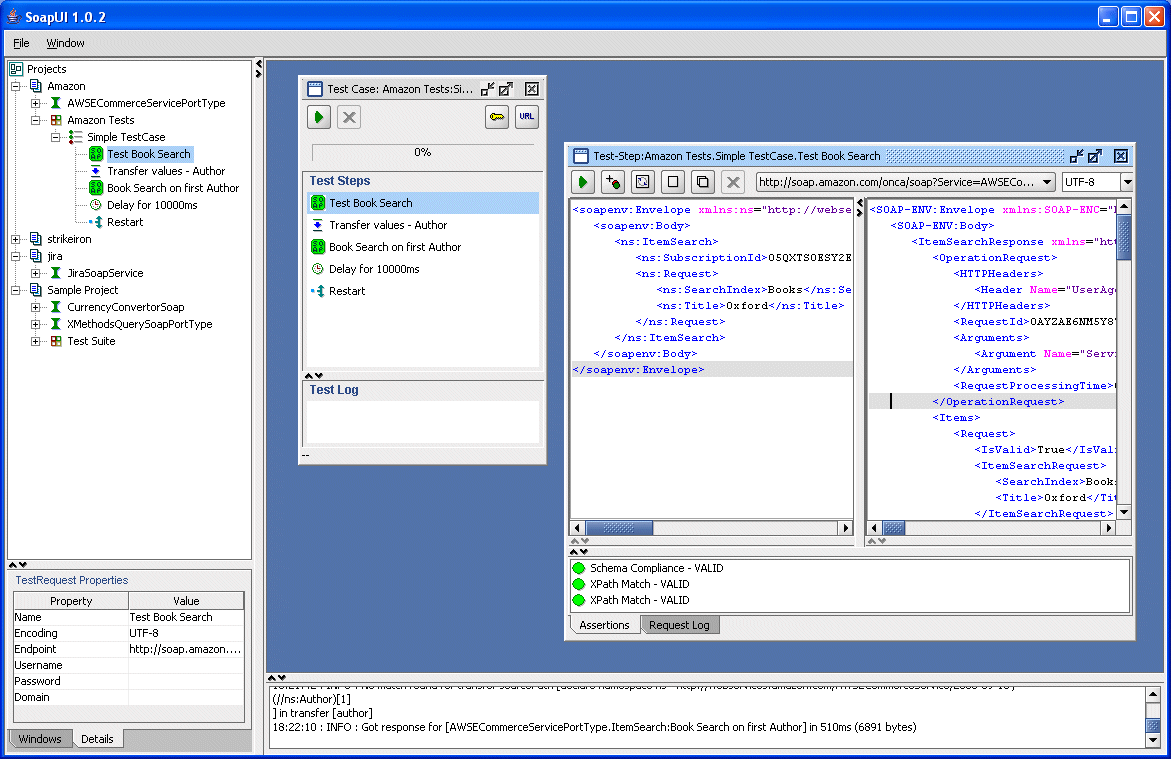Add an assertion with the plus icon
Viewport: 1171px width, 759px height.
click(611, 182)
